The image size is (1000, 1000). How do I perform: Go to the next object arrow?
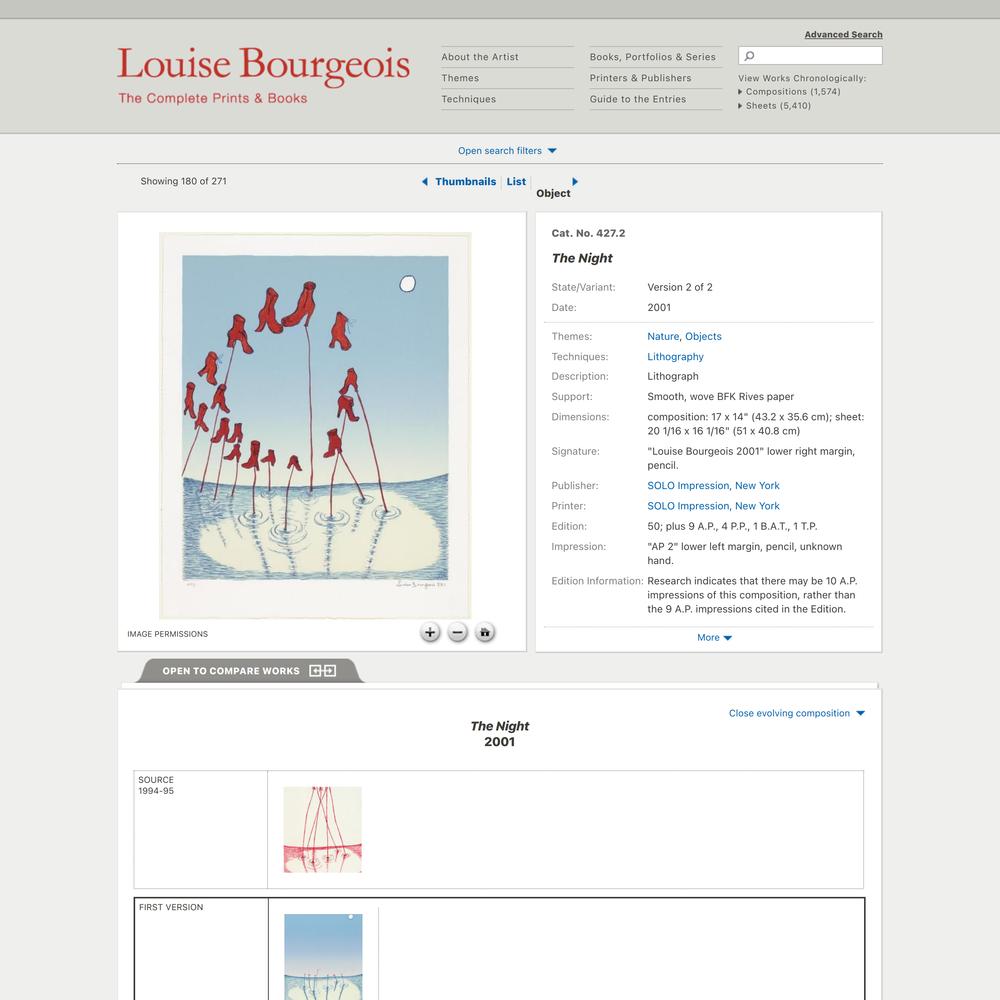coord(575,182)
